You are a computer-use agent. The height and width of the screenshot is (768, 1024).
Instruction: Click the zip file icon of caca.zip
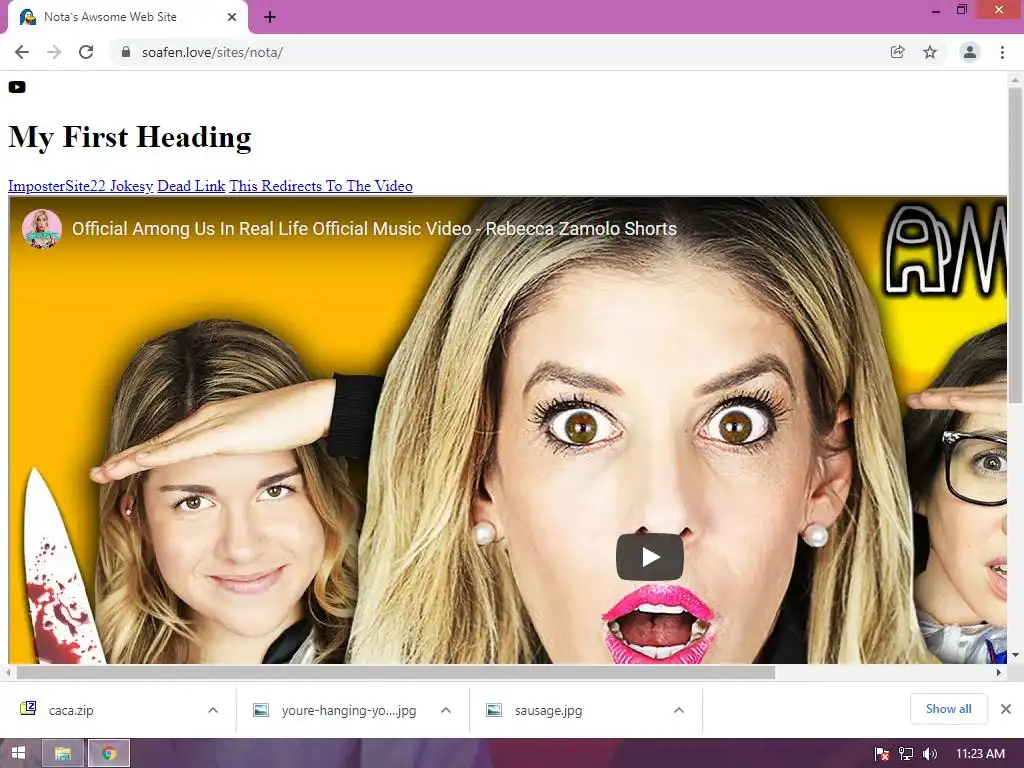[x=28, y=709]
